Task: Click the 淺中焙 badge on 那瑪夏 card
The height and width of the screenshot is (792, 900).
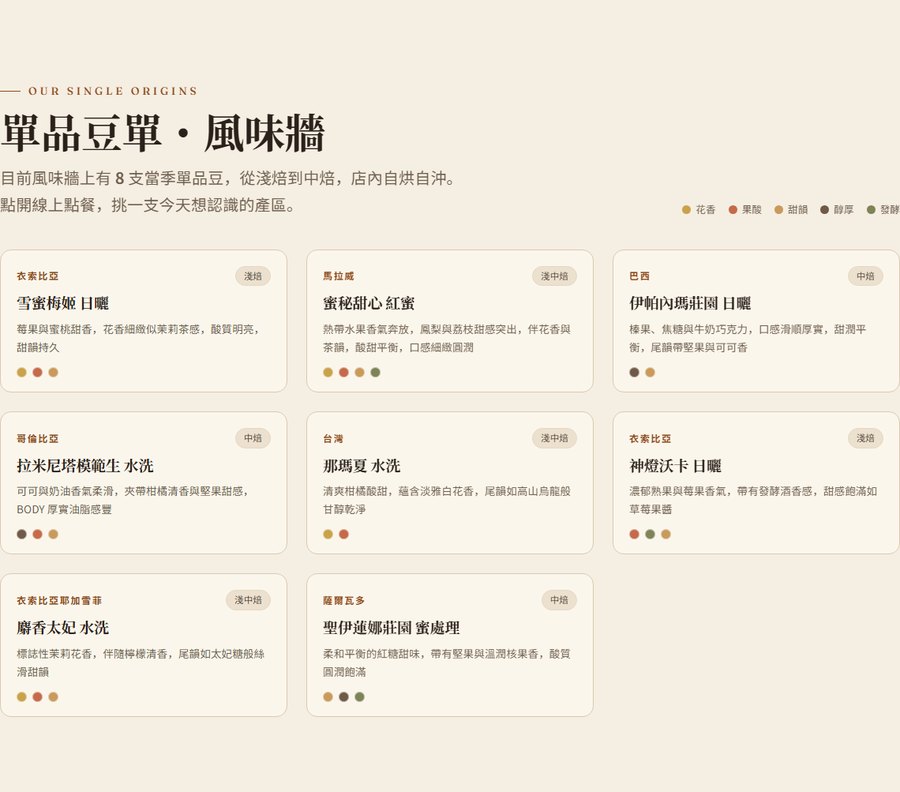Action: pyautogui.click(x=554, y=438)
